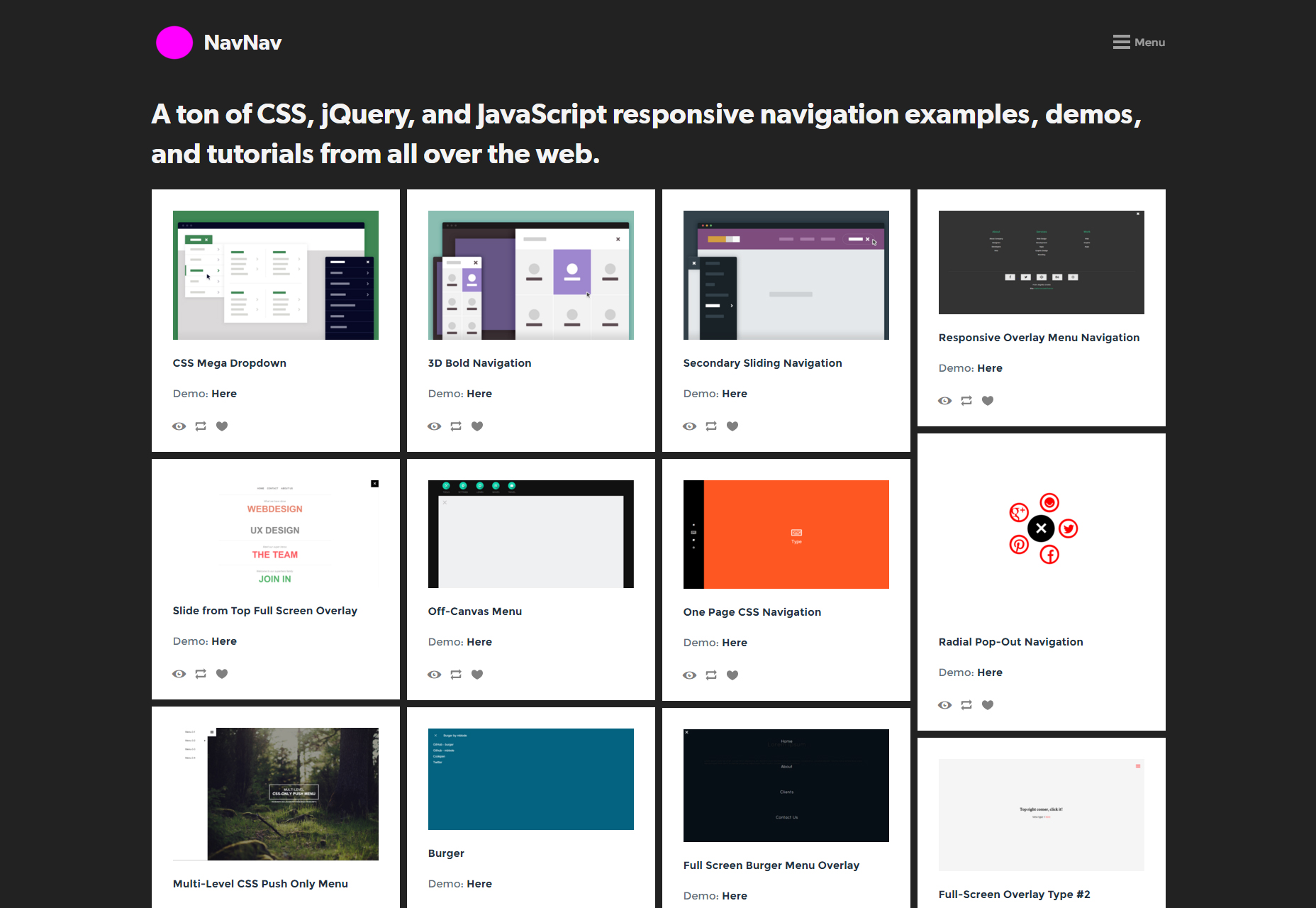The width and height of the screenshot is (1316, 908).
Task: Open the blue Burger thumbnail
Action: coord(531,779)
